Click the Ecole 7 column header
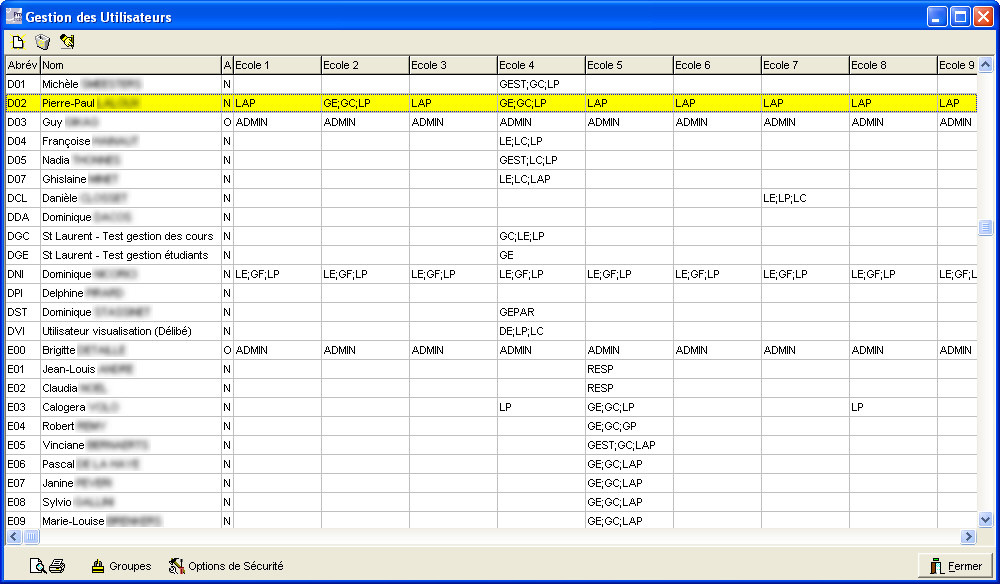The height and width of the screenshot is (584, 1000). pyautogui.click(x=805, y=65)
